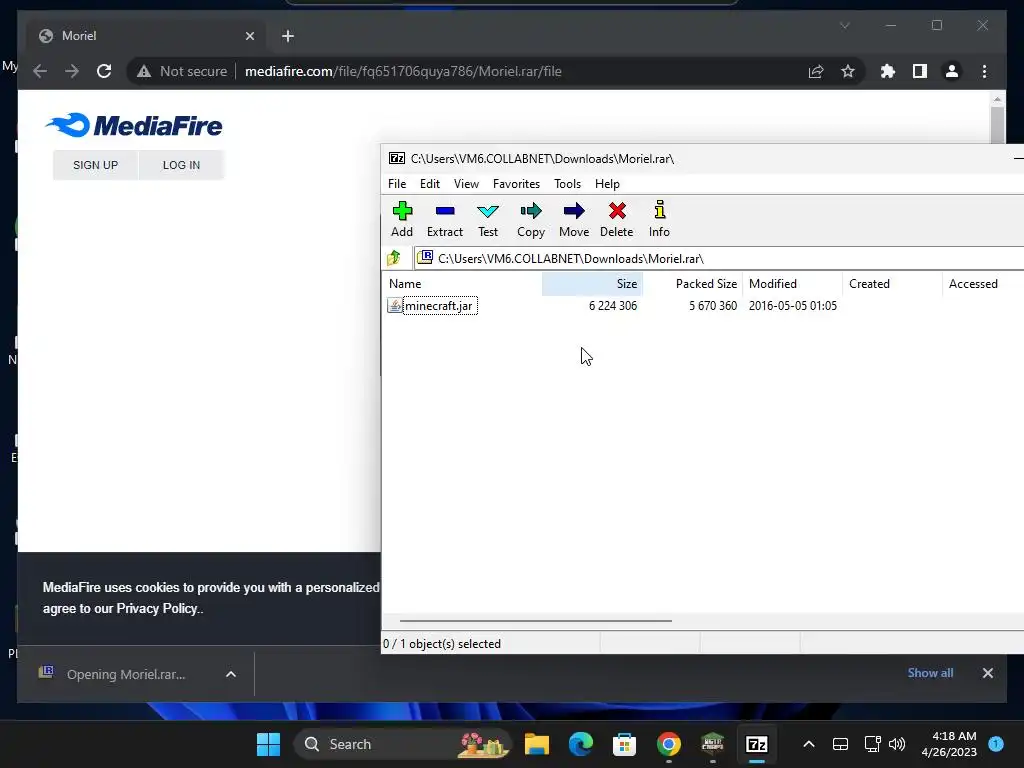The image size is (1024, 768).
Task: Open the Privacy Policy link
Action: pos(157,609)
